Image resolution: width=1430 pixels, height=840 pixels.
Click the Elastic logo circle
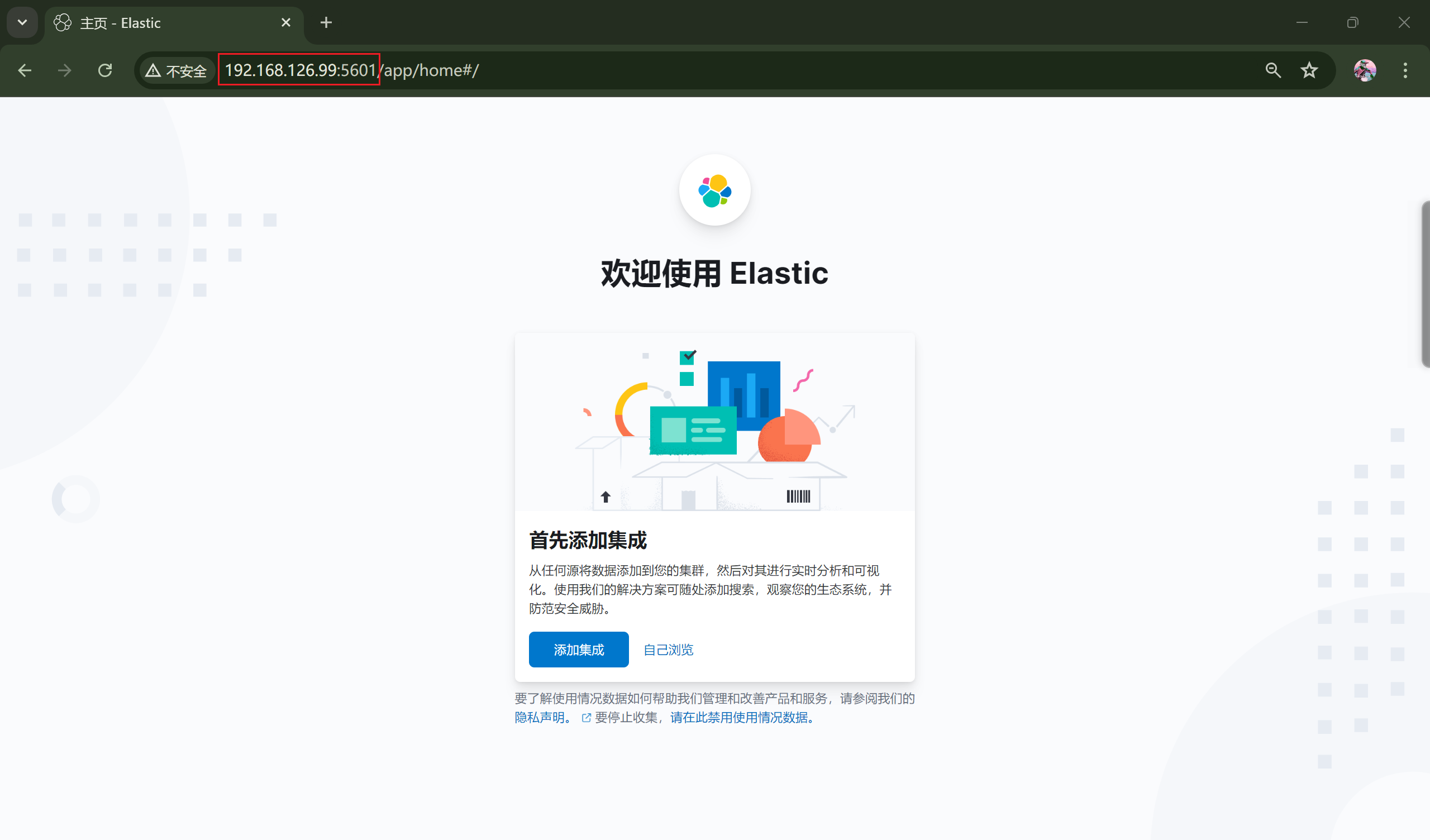[x=714, y=190]
